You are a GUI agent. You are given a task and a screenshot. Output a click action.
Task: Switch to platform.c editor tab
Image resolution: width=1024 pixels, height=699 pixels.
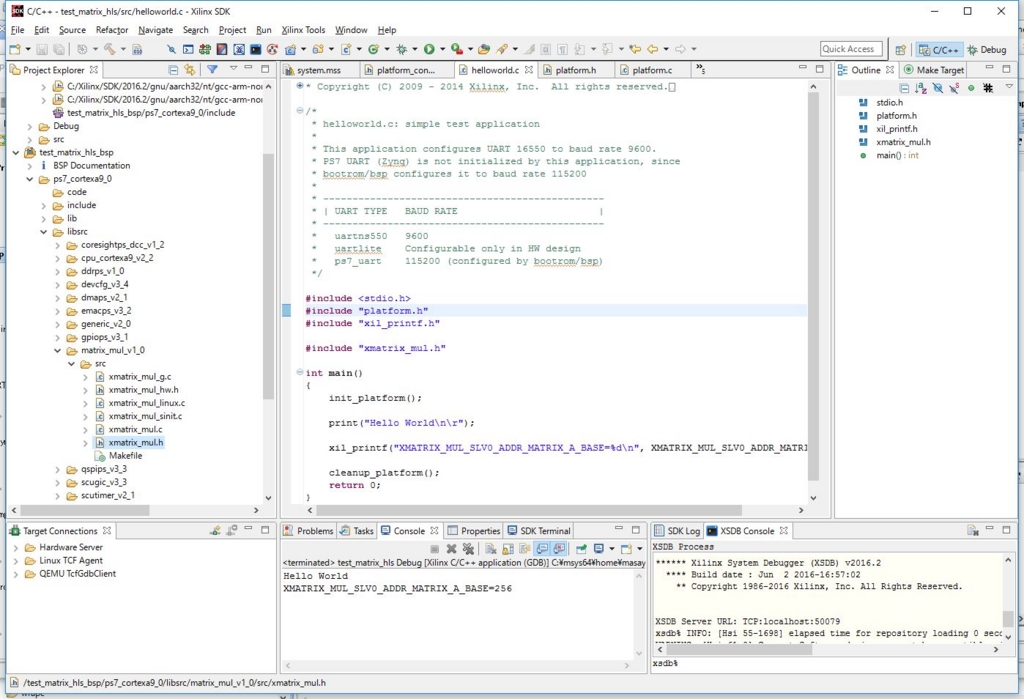[652, 70]
